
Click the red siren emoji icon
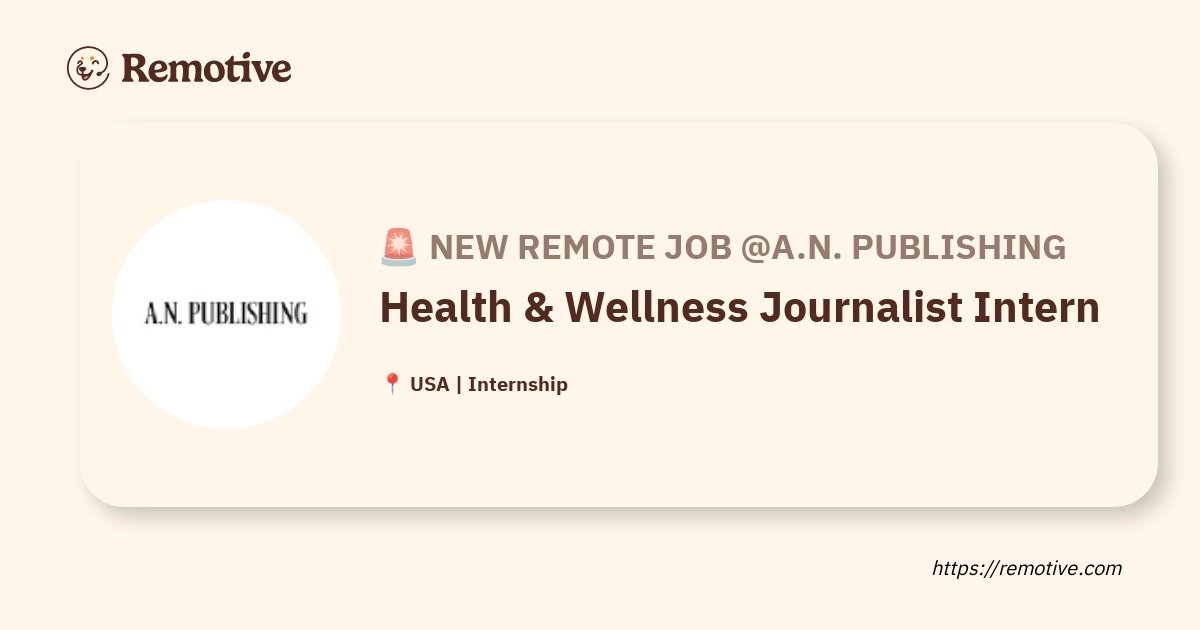pyautogui.click(x=398, y=247)
